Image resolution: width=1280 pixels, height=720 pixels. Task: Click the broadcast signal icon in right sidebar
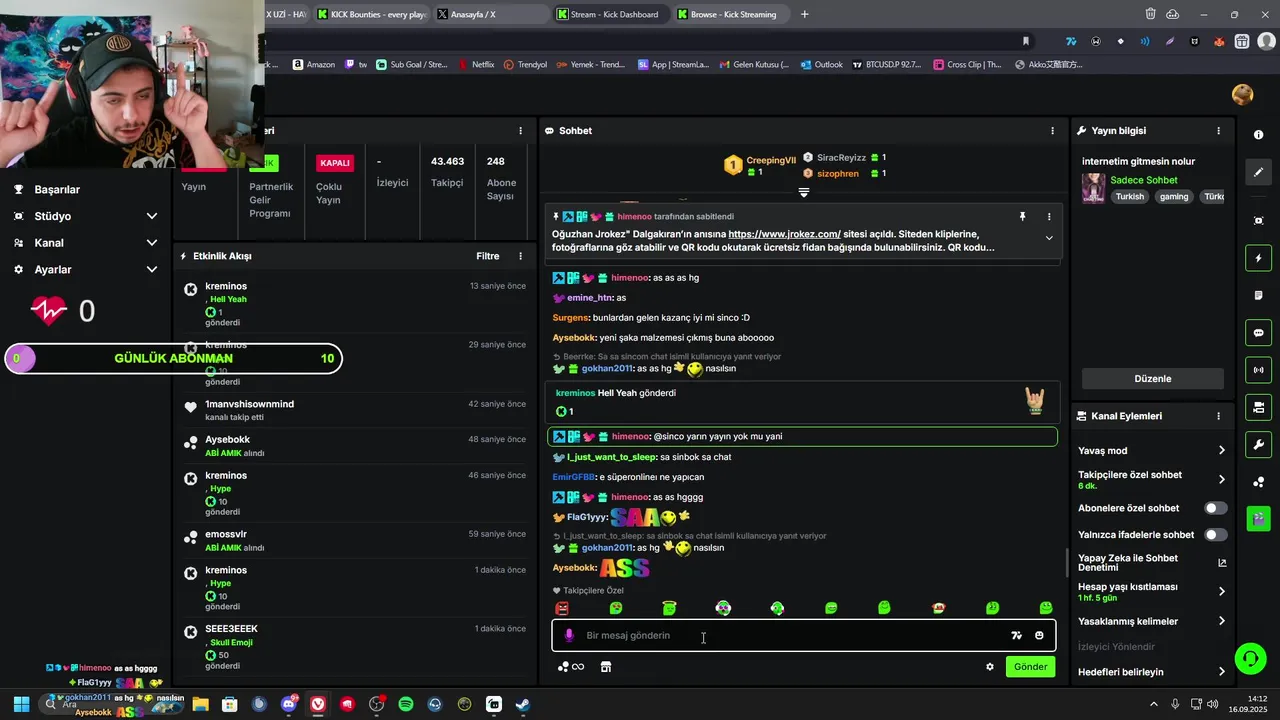(x=1258, y=370)
